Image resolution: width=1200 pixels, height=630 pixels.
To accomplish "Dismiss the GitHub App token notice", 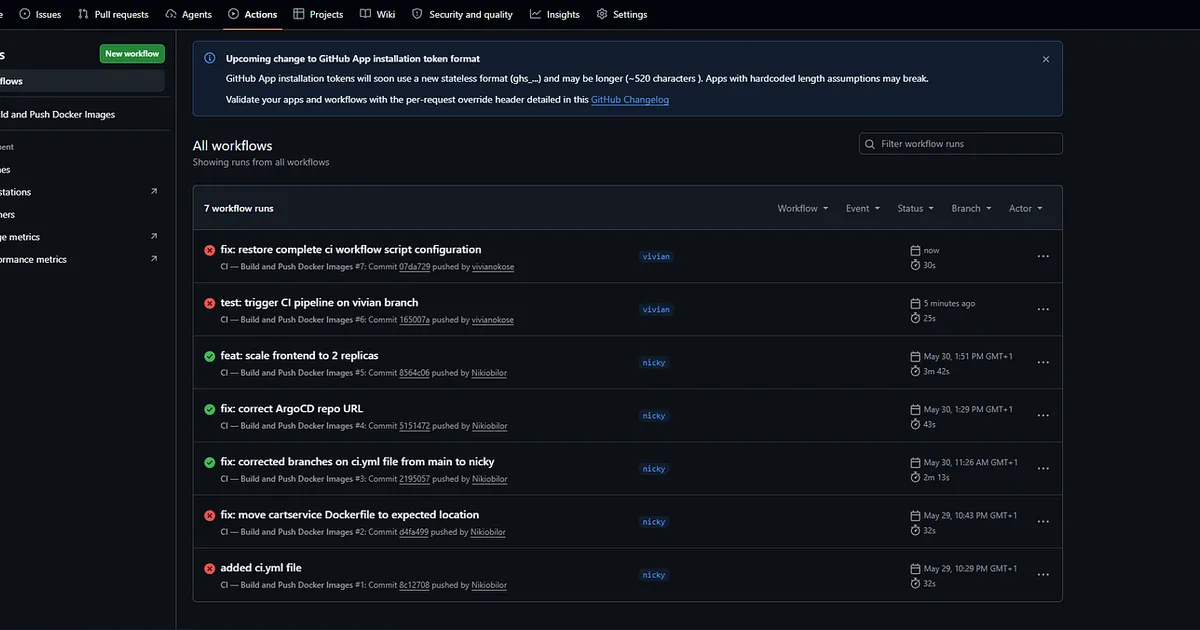I will [1046, 59].
